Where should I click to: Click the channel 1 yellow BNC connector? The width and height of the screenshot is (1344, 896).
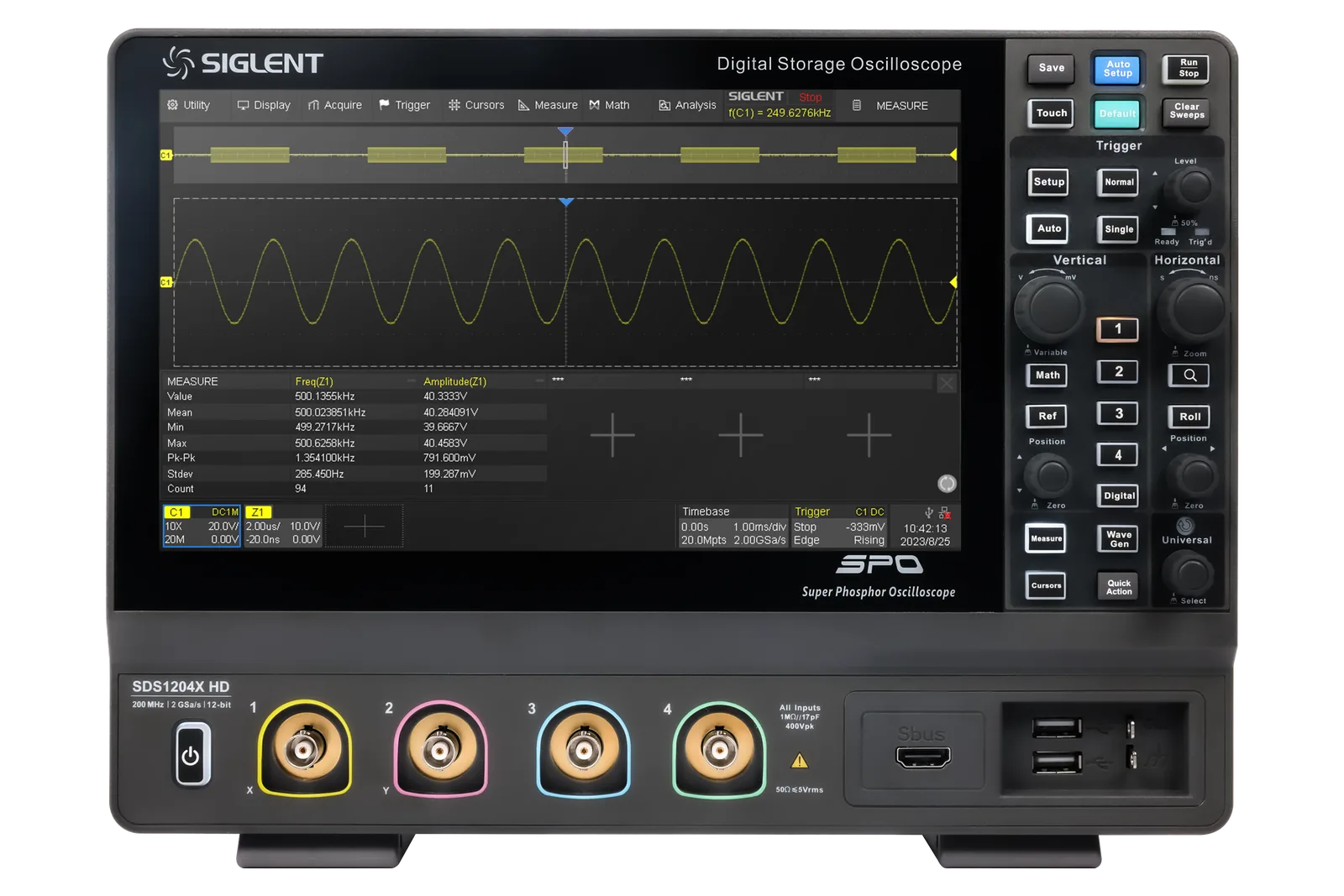[304, 748]
